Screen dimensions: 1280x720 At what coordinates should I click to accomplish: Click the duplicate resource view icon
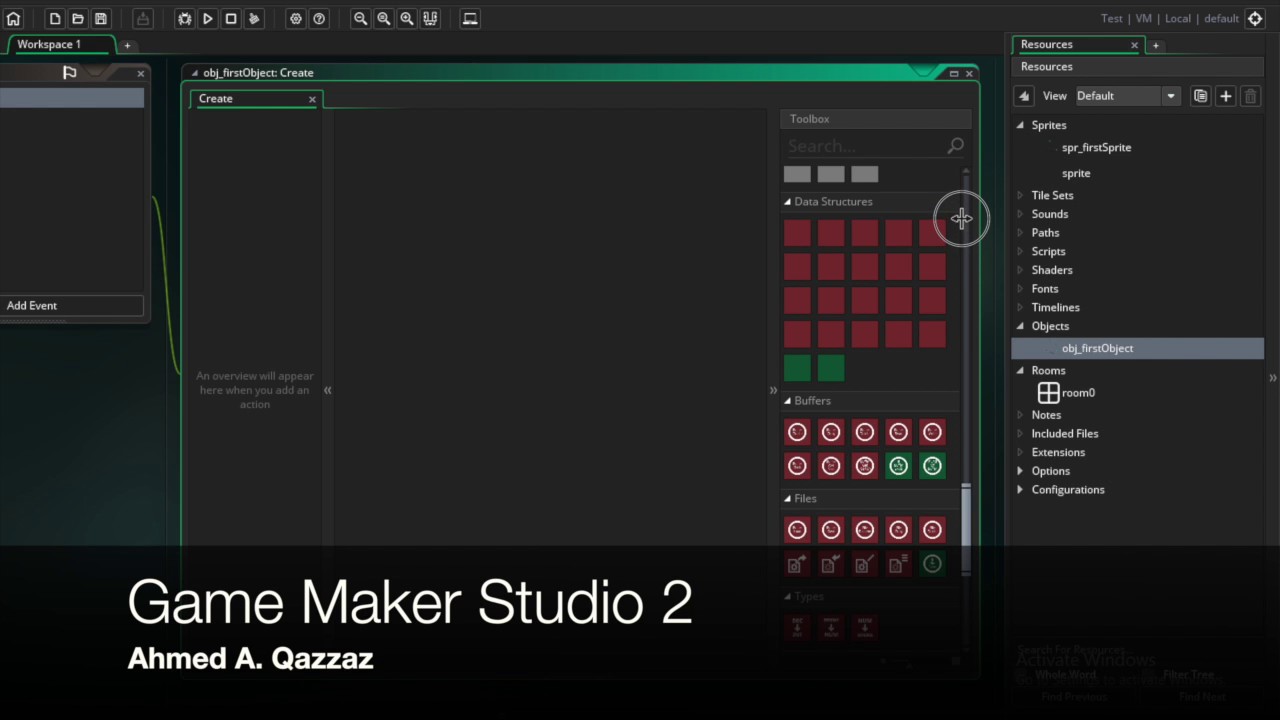pos(1200,96)
